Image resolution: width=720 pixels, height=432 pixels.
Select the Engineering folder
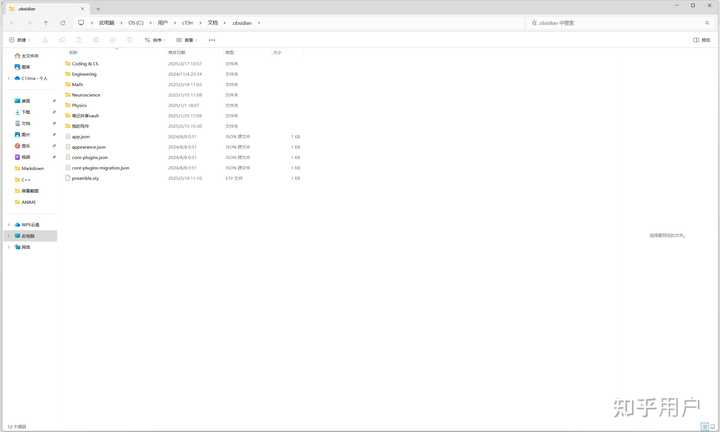(x=84, y=74)
